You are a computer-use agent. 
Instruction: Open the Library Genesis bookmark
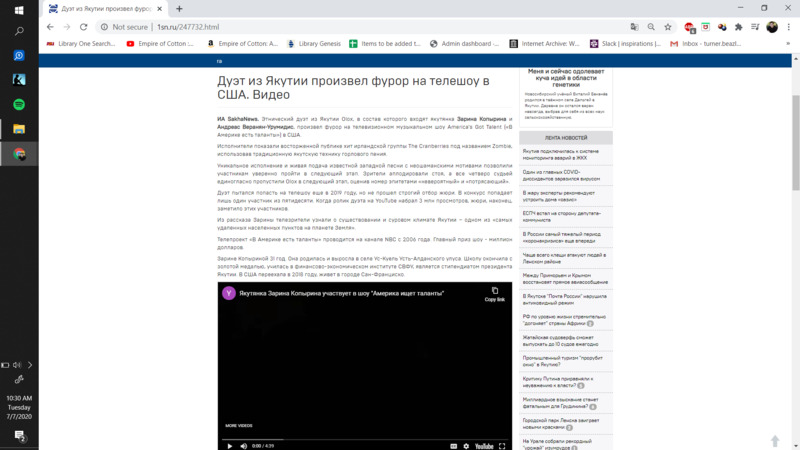click(x=313, y=44)
